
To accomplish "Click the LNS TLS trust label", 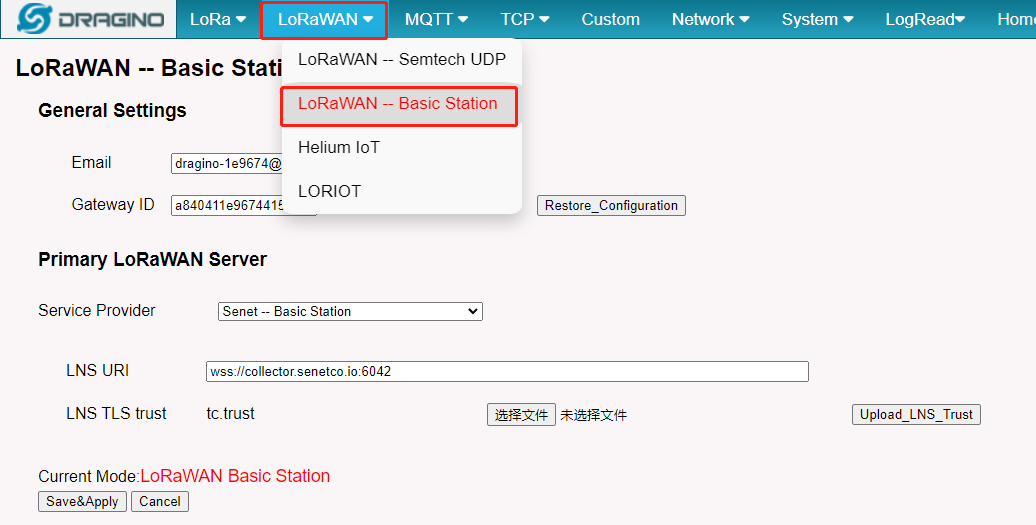I will 116,413.
